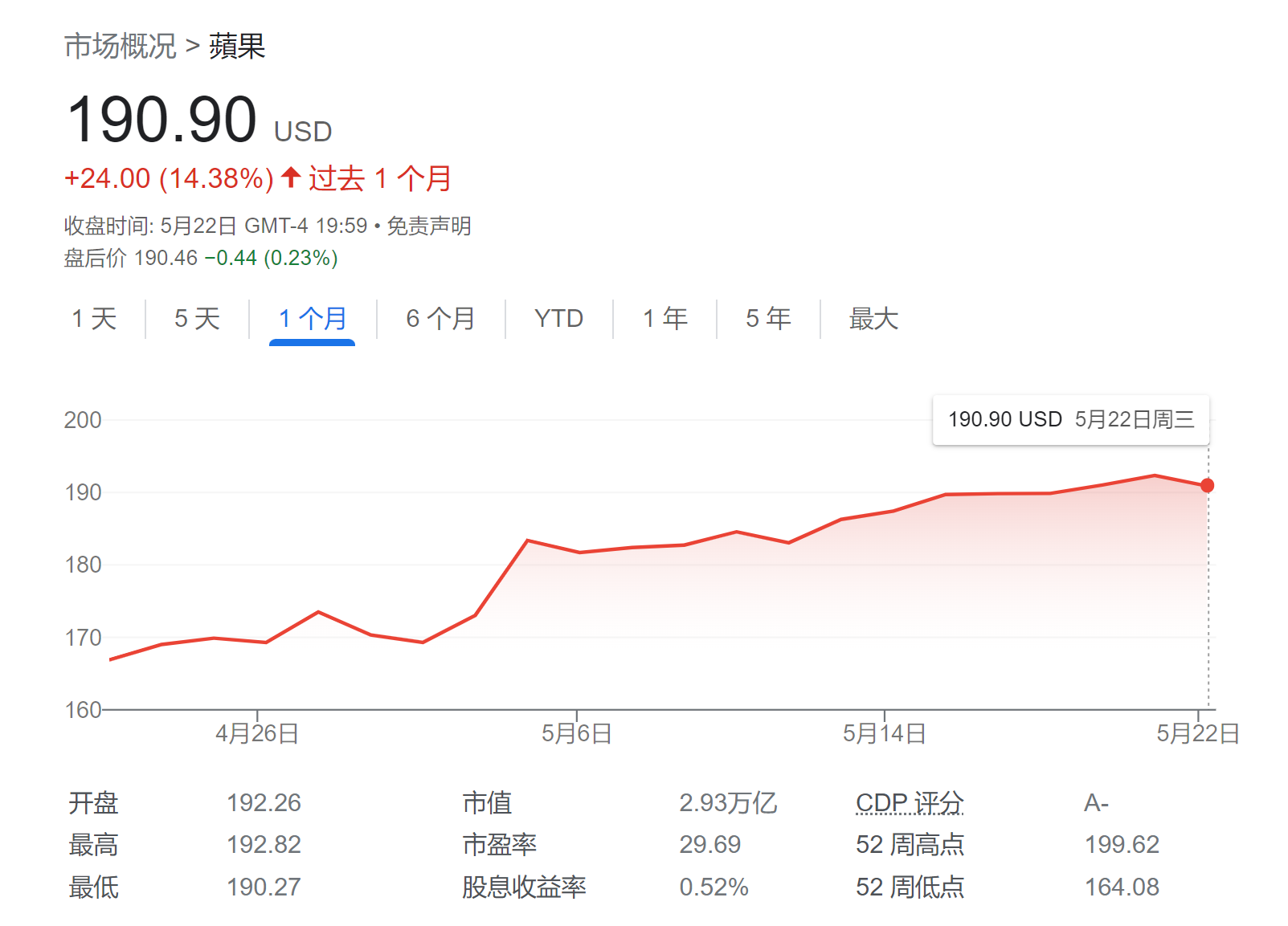Viewport: 1288px width, 926px height.
Task: Click the "5月22日" axis label
Action: tap(1196, 733)
